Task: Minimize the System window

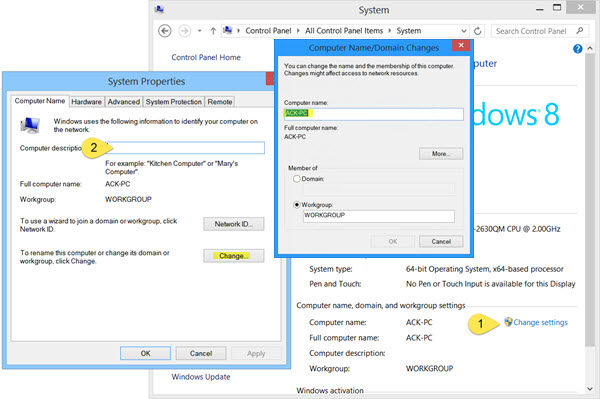Action: 540,9
